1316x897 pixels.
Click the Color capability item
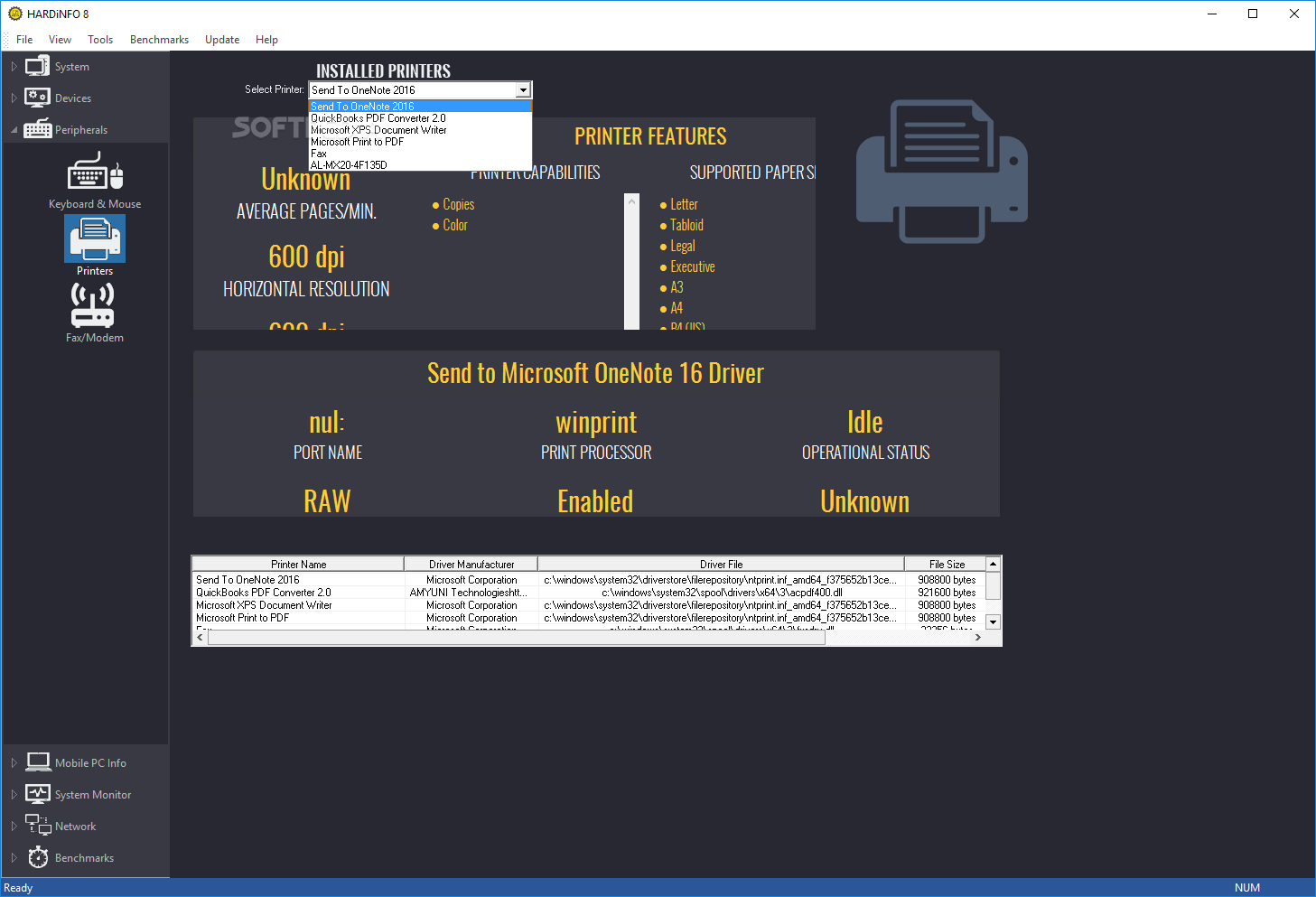coord(450,225)
